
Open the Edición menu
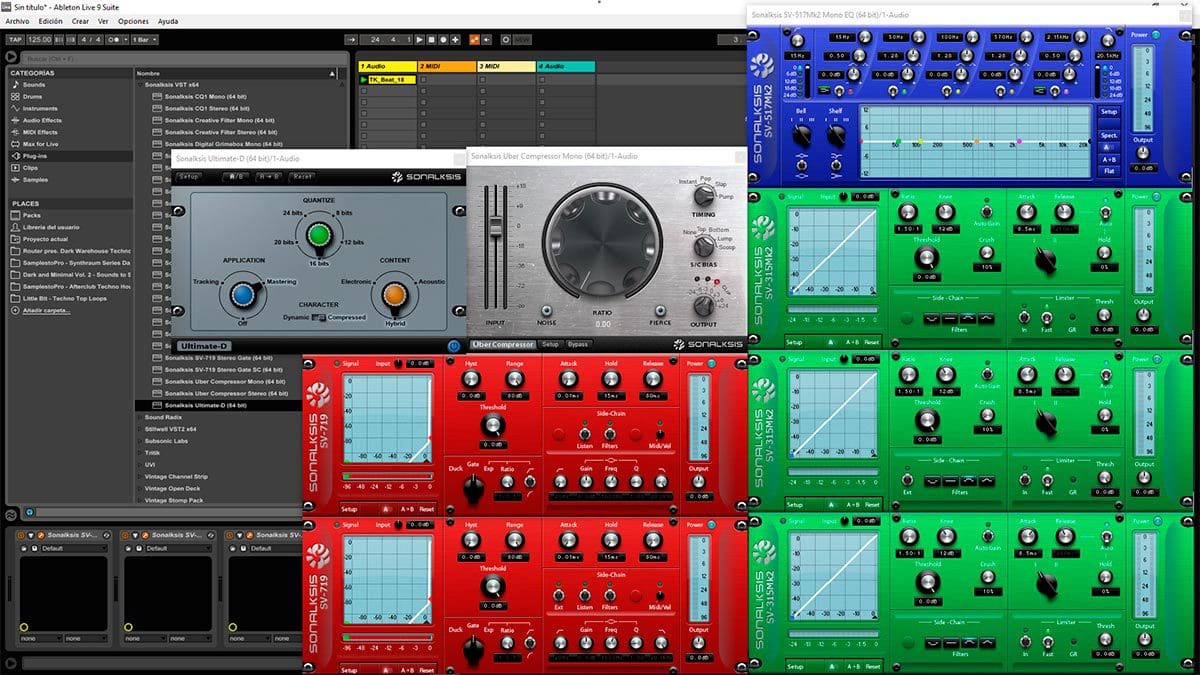pos(50,21)
